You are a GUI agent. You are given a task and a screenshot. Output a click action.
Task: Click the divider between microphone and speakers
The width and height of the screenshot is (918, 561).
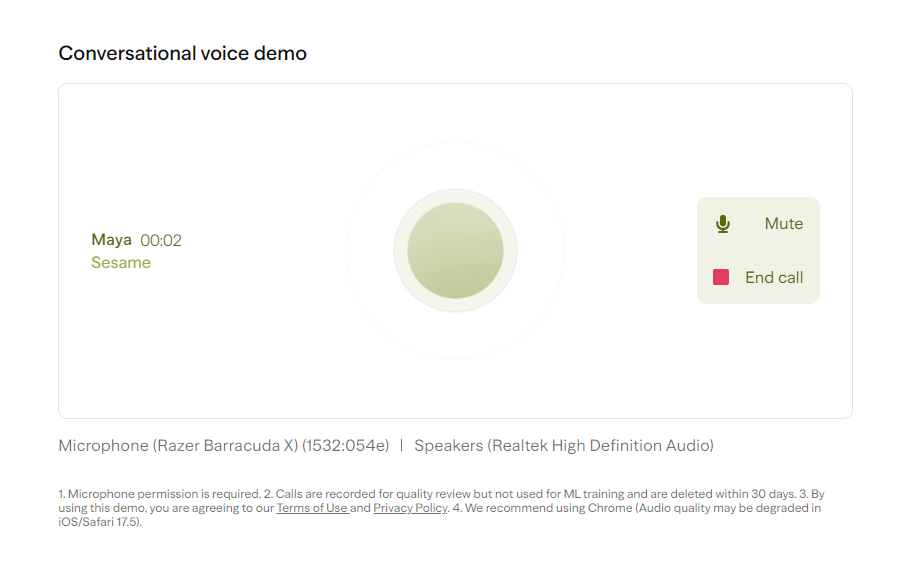(x=401, y=446)
